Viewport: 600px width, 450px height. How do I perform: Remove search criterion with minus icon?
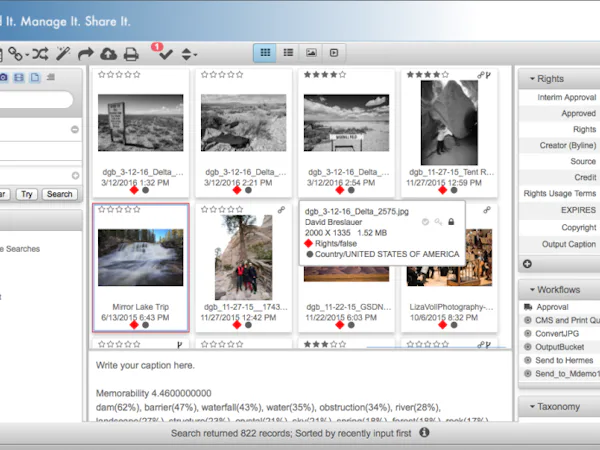coord(75,130)
